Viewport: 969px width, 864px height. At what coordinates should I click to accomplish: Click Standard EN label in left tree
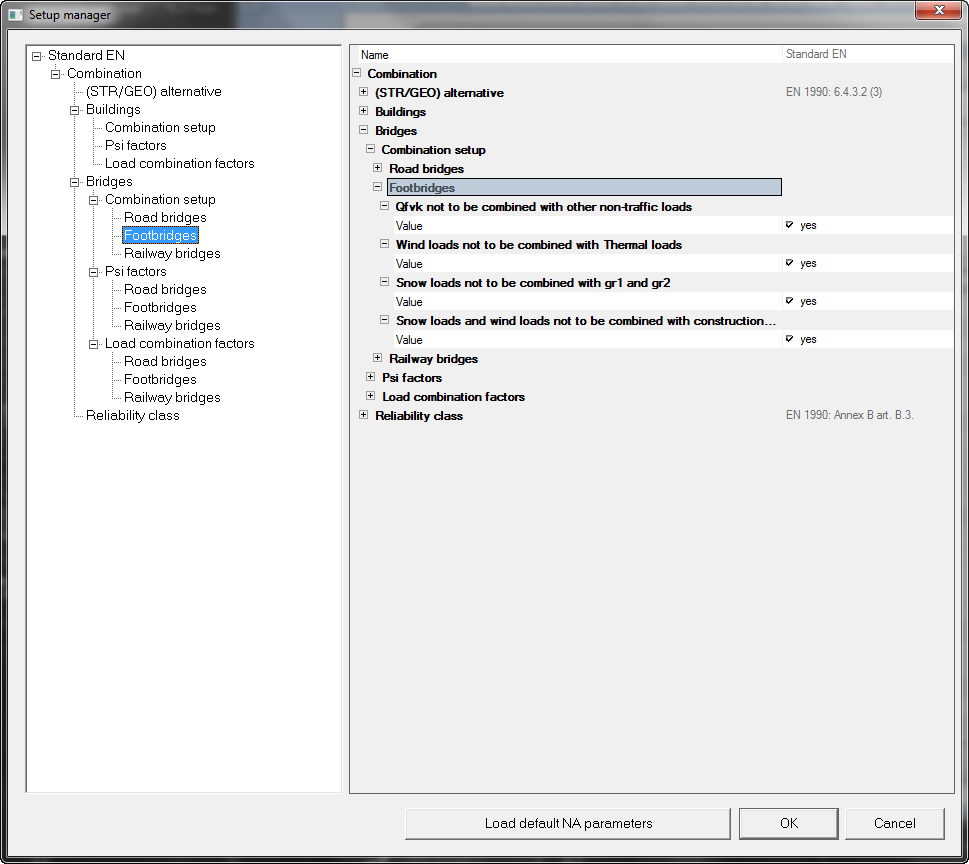click(86, 56)
